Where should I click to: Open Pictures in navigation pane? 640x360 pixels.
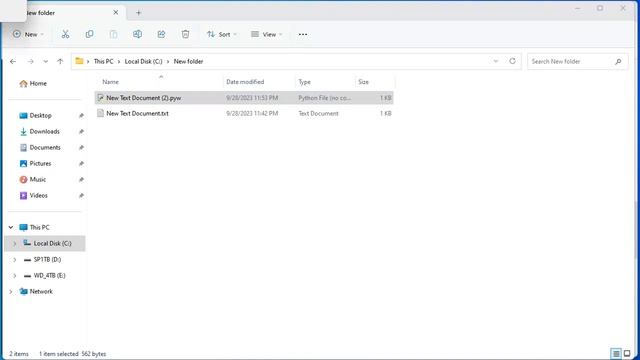35,163
